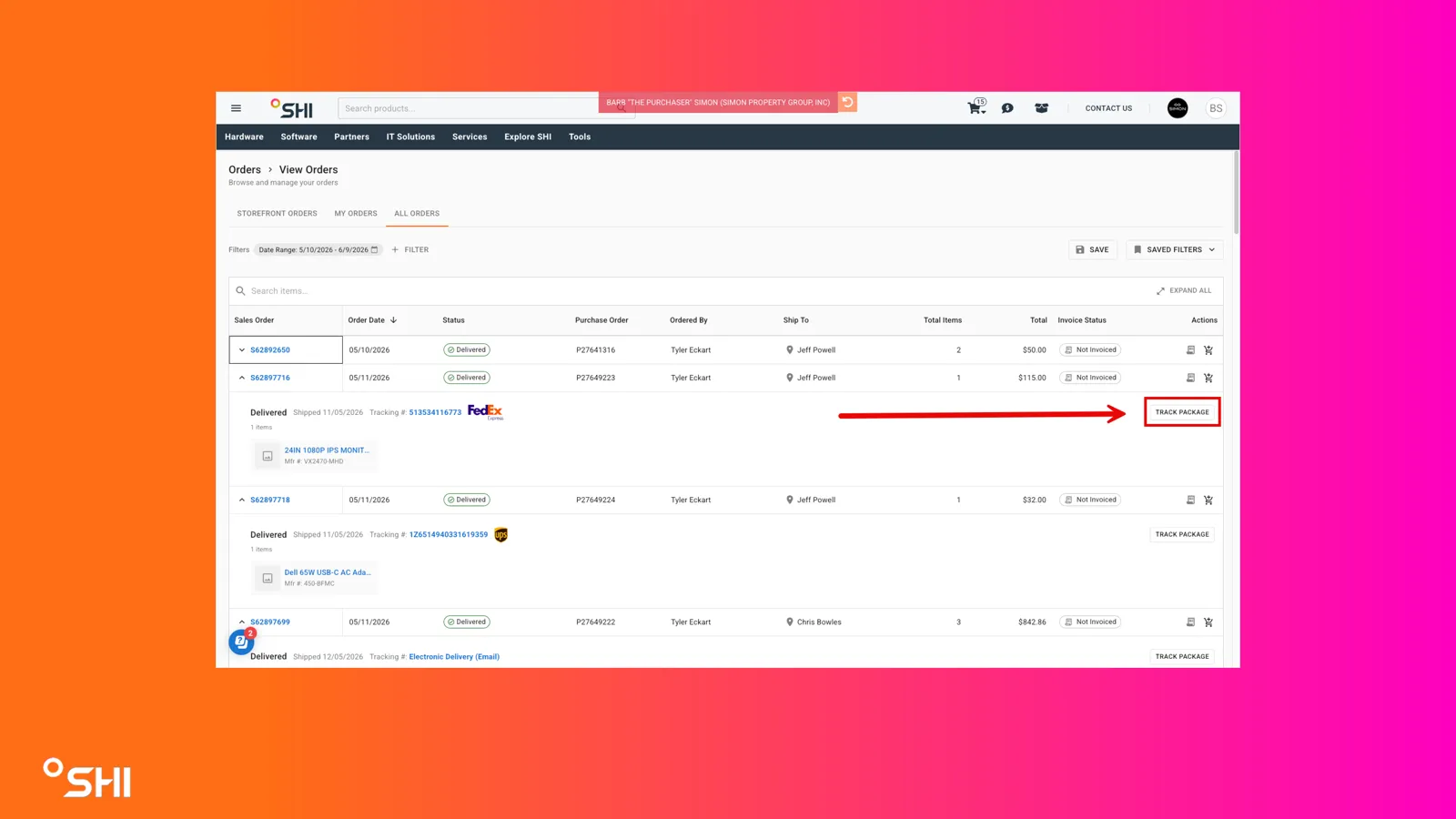Click the document icon for order S62897716

(1190, 378)
